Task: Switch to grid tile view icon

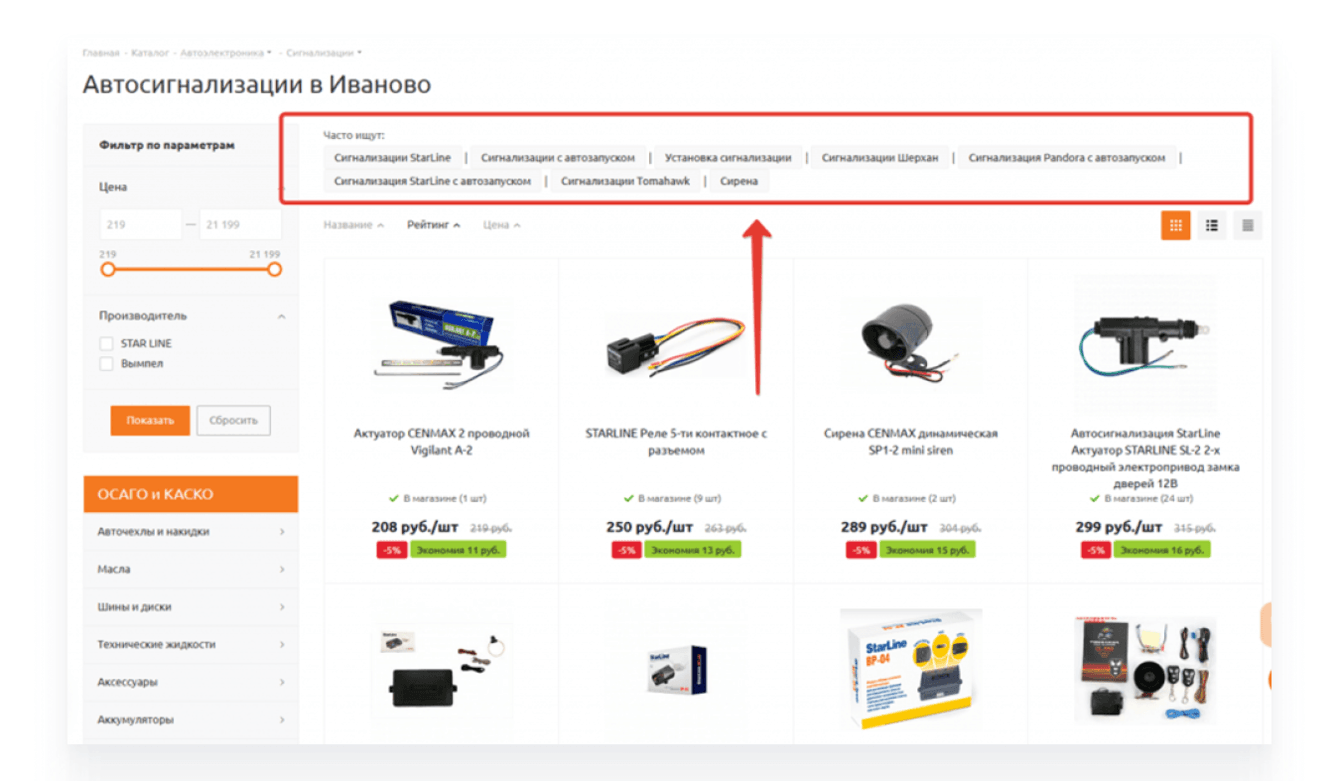Action: click(1175, 226)
